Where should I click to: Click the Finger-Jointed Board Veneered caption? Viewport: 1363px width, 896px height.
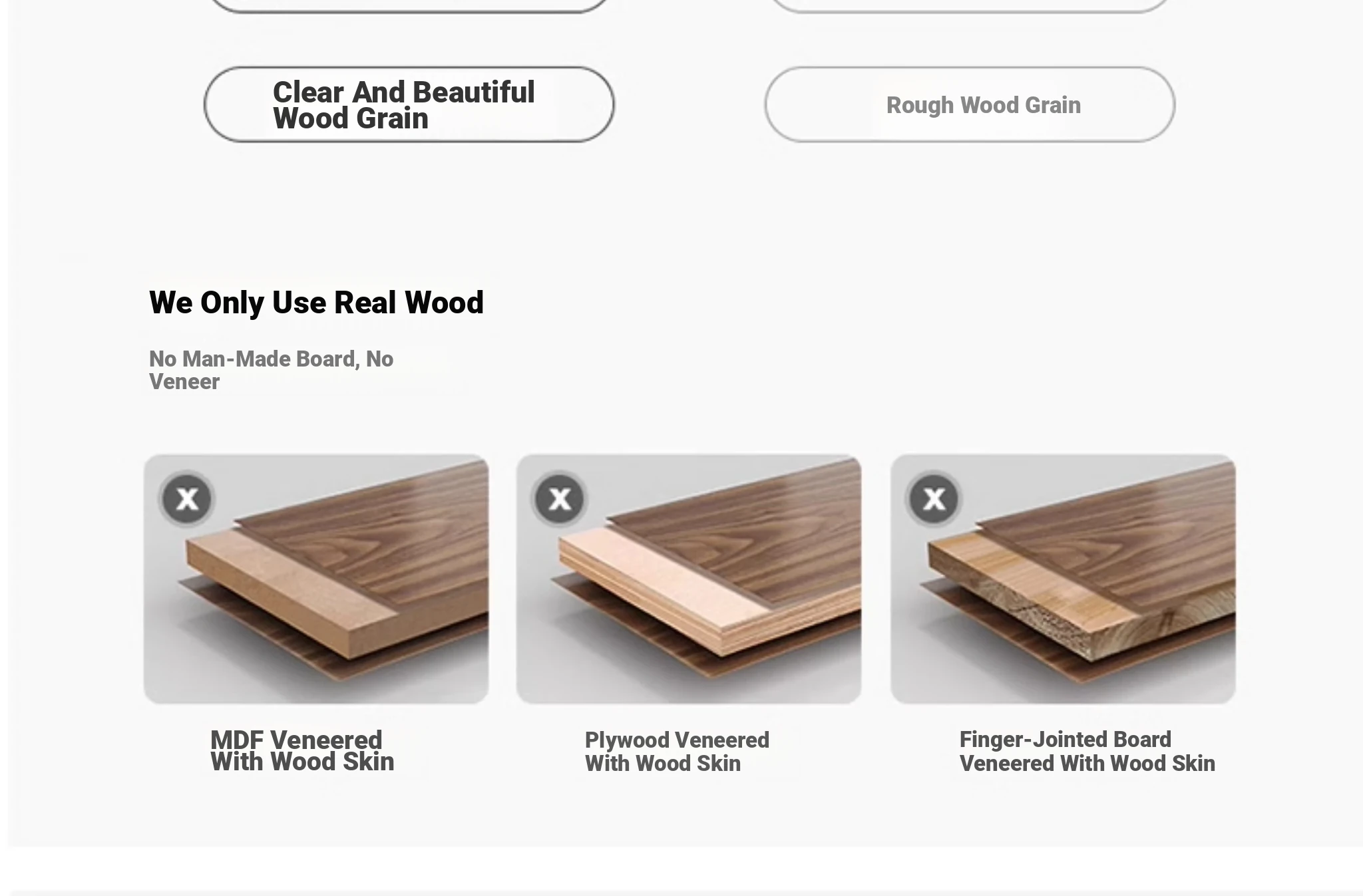click(1087, 752)
